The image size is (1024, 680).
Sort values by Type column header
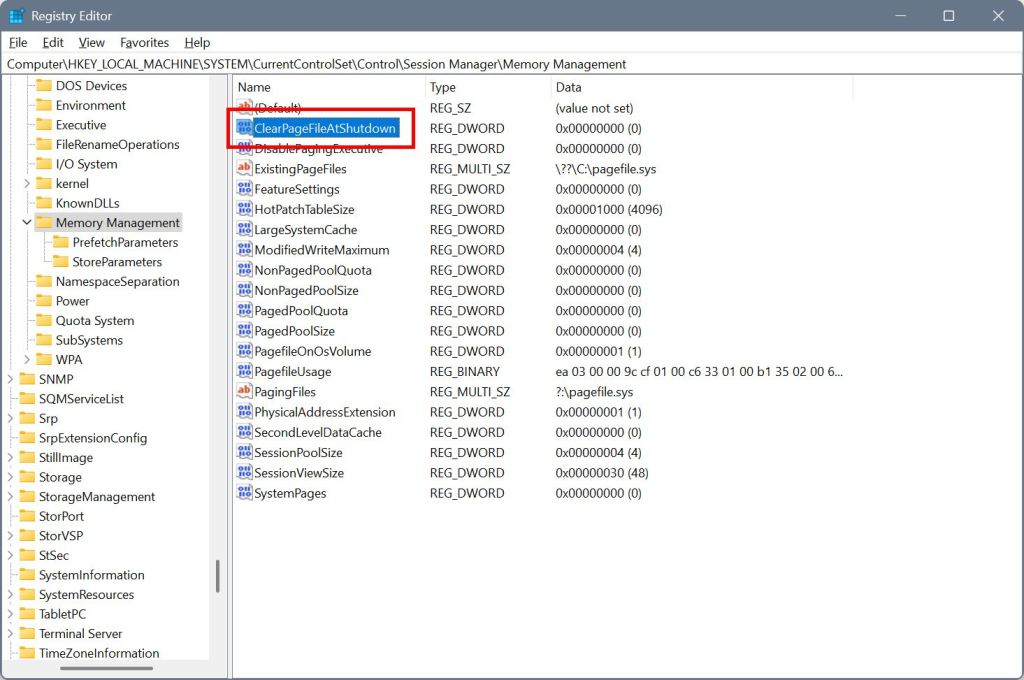point(488,87)
